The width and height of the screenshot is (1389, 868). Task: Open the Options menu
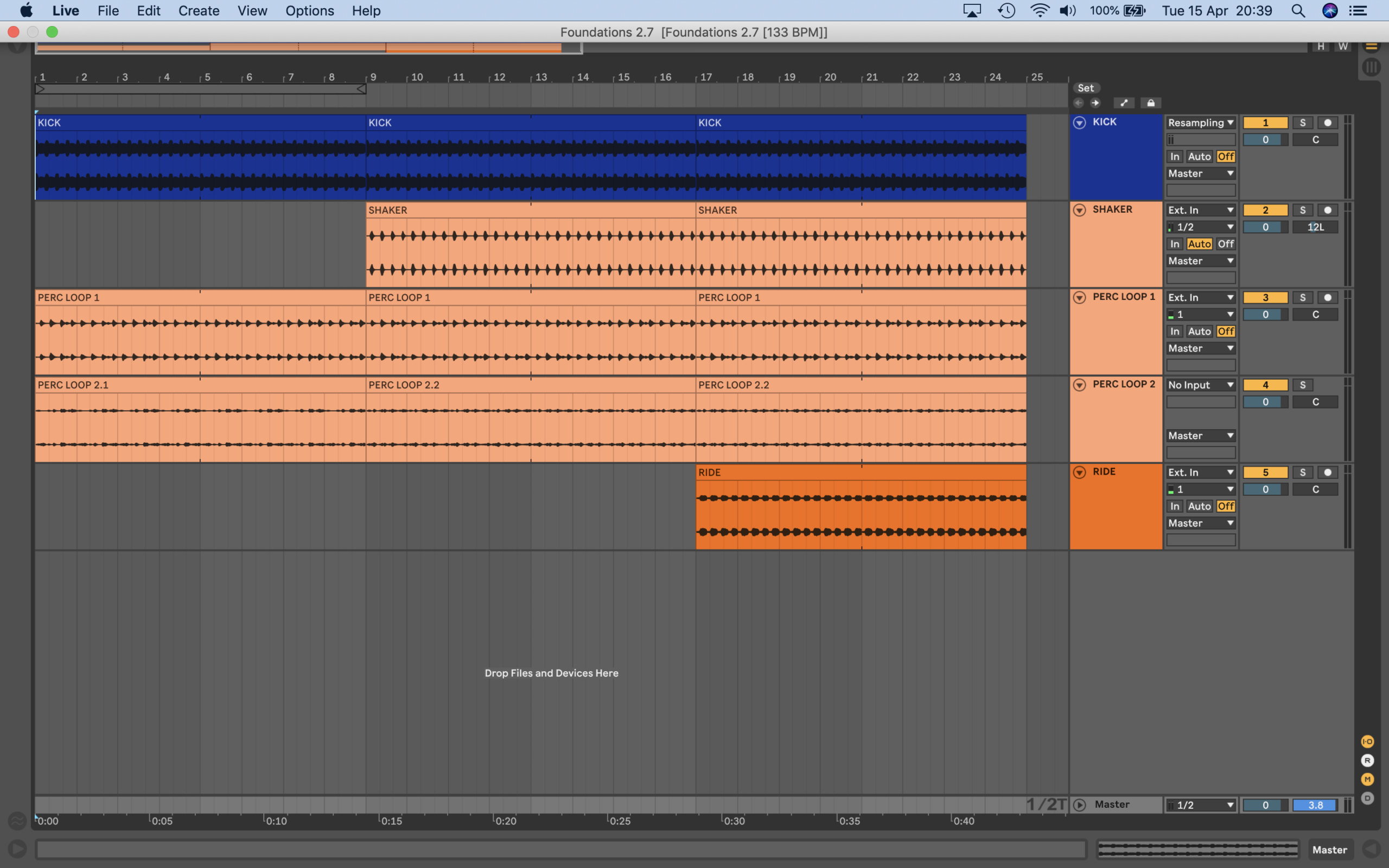click(x=309, y=11)
